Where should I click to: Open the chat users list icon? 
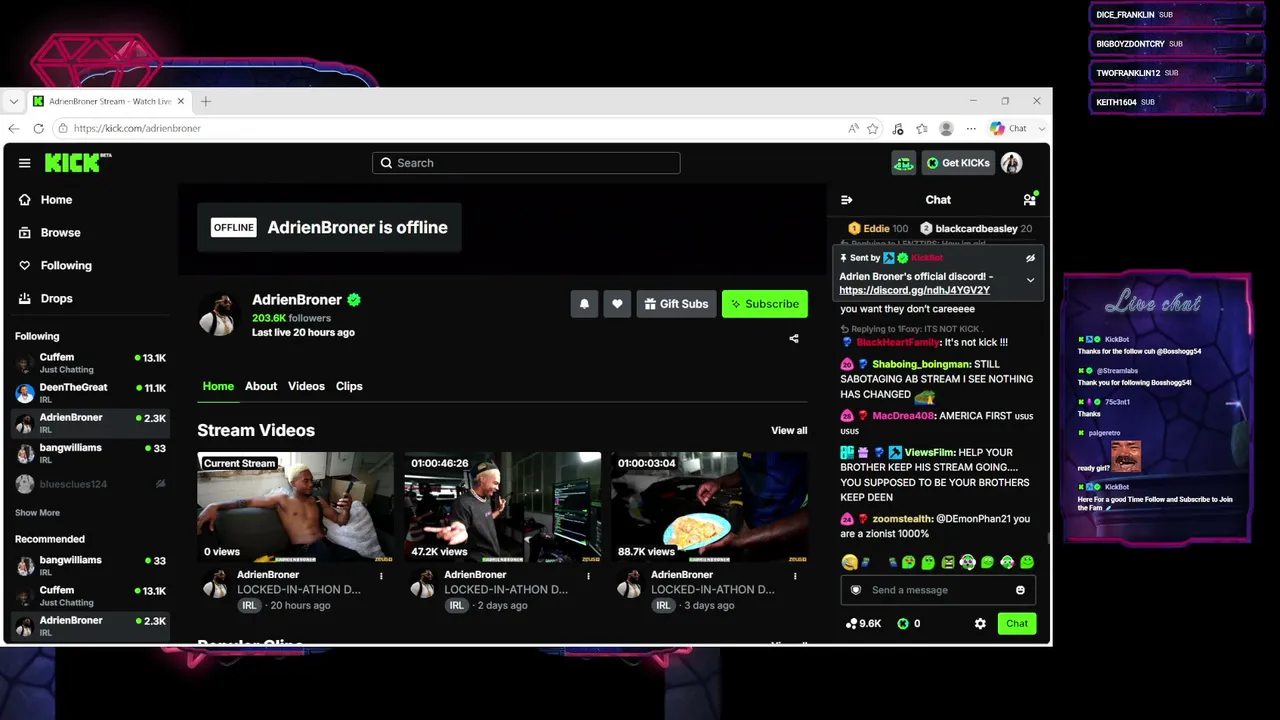1029,200
